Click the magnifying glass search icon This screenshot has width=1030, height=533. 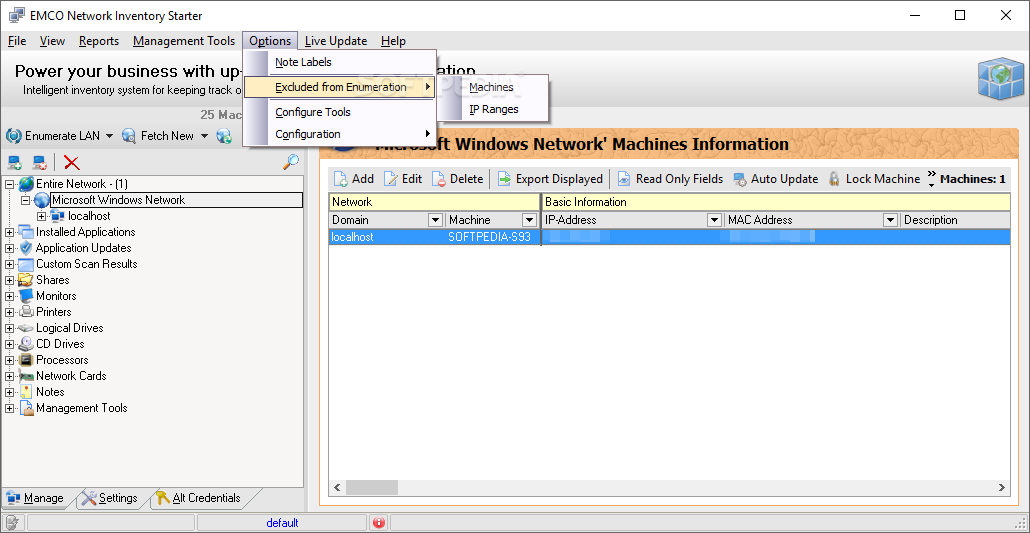coord(290,162)
